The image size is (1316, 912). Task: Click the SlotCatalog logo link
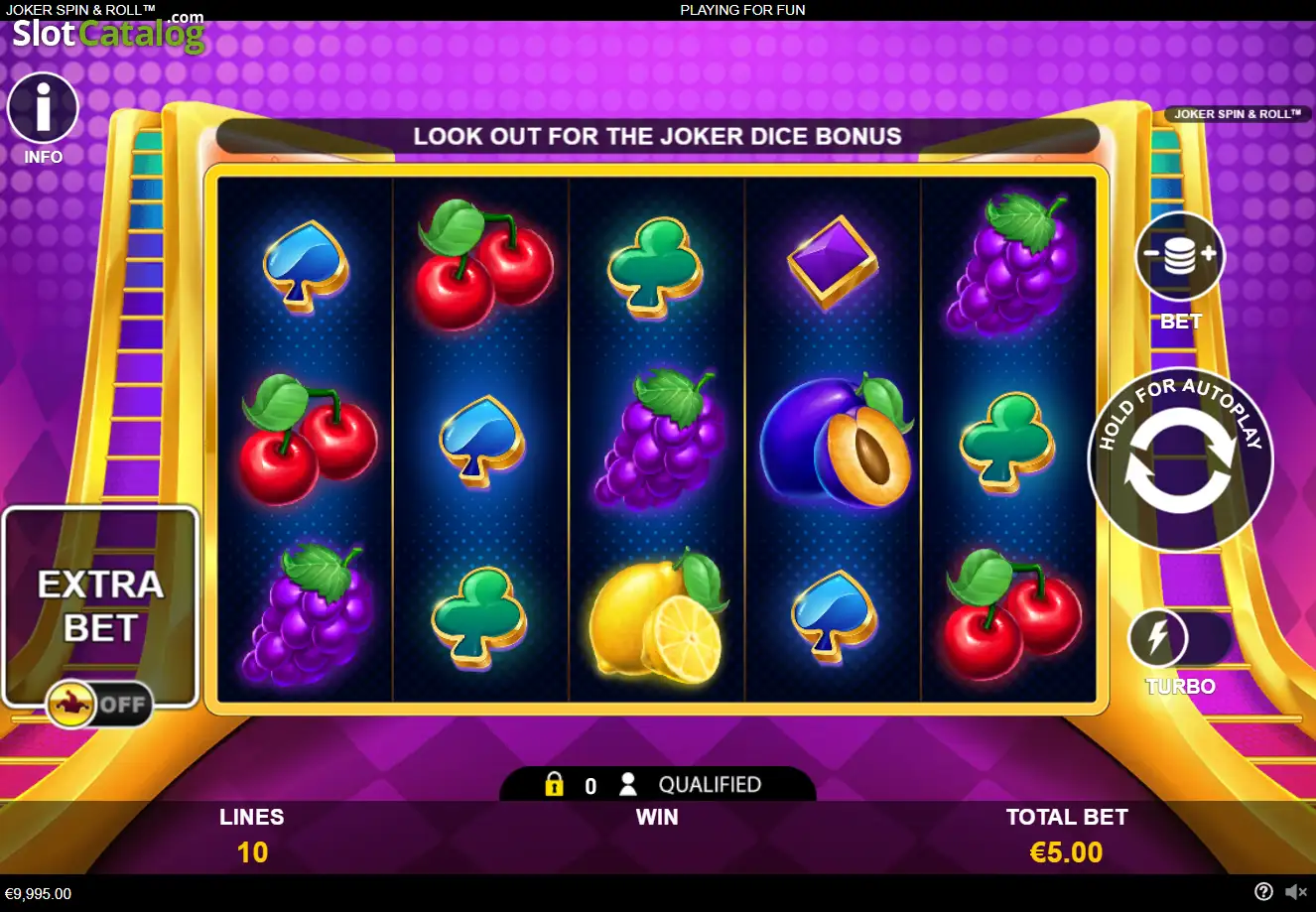tap(108, 32)
